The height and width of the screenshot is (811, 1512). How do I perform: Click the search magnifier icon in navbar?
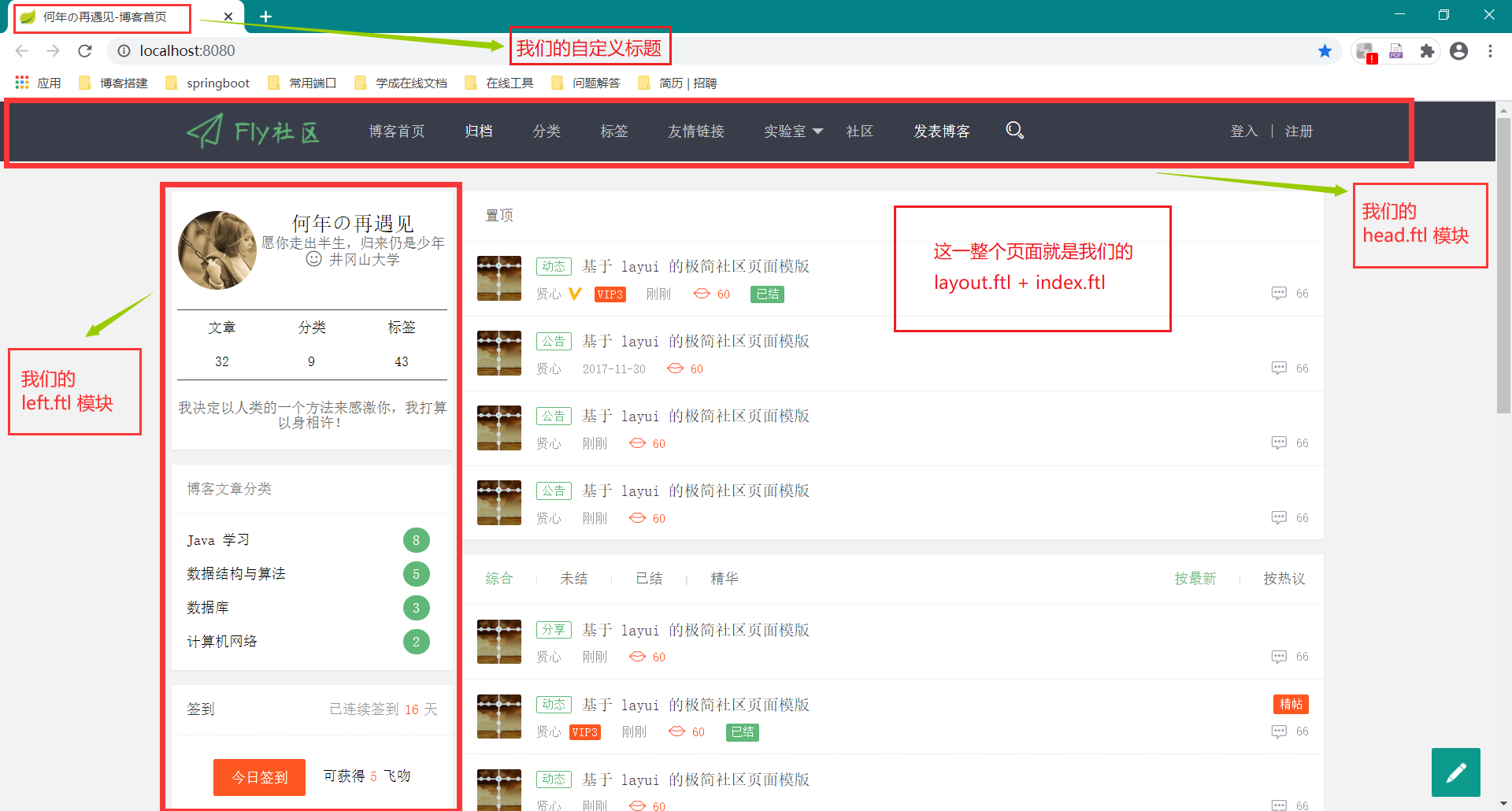(1014, 131)
